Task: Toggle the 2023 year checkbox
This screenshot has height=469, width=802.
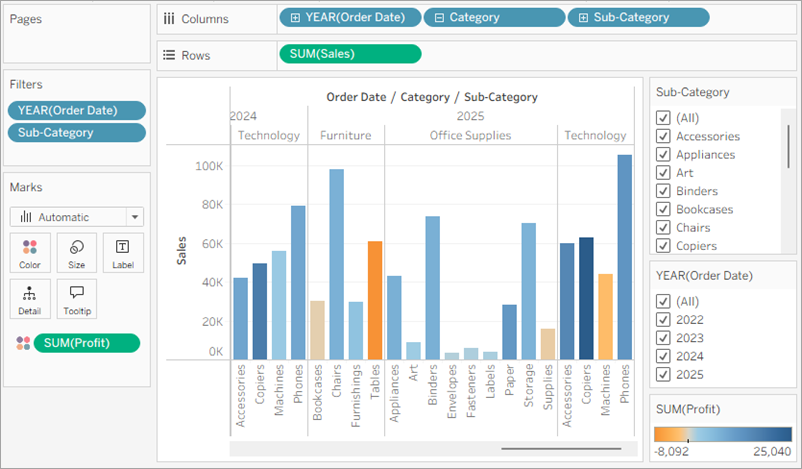Action: tap(663, 338)
